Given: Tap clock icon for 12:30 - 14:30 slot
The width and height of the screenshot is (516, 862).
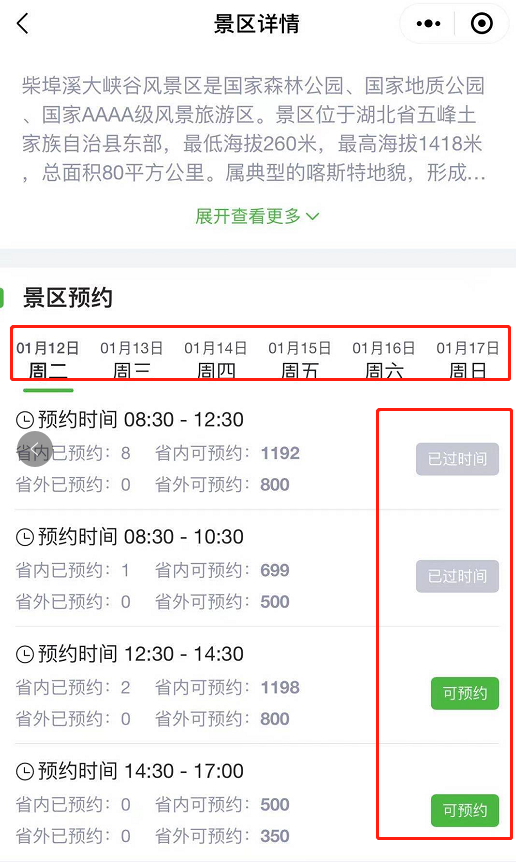Looking at the screenshot, I should point(25,655).
